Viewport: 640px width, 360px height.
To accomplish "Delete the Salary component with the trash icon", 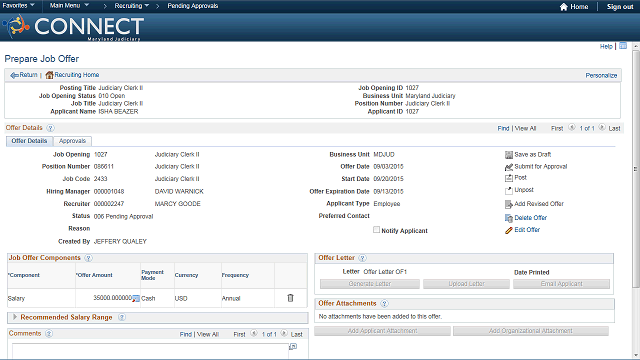I will 290,298.
